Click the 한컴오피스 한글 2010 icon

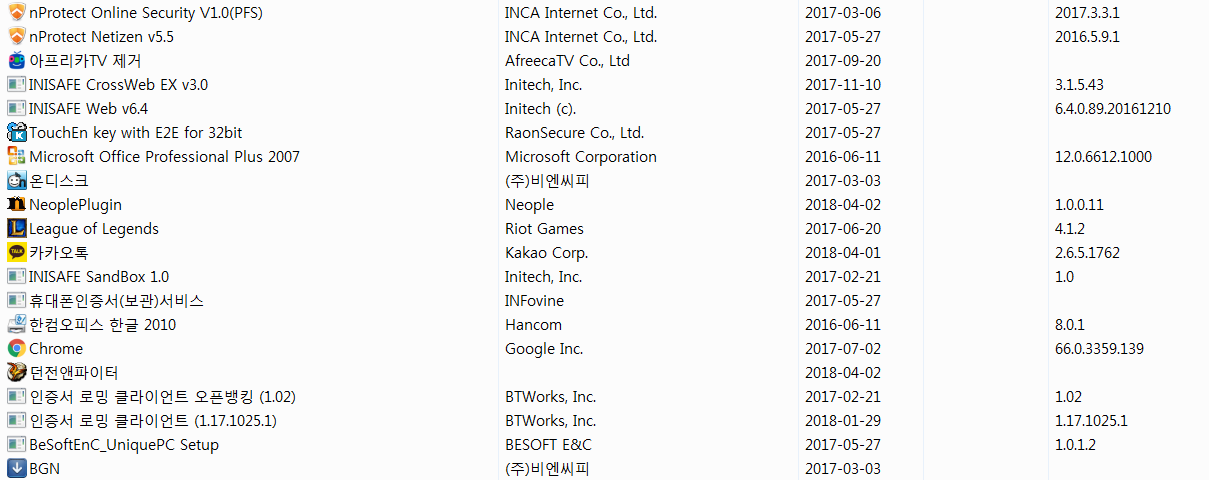[16, 325]
